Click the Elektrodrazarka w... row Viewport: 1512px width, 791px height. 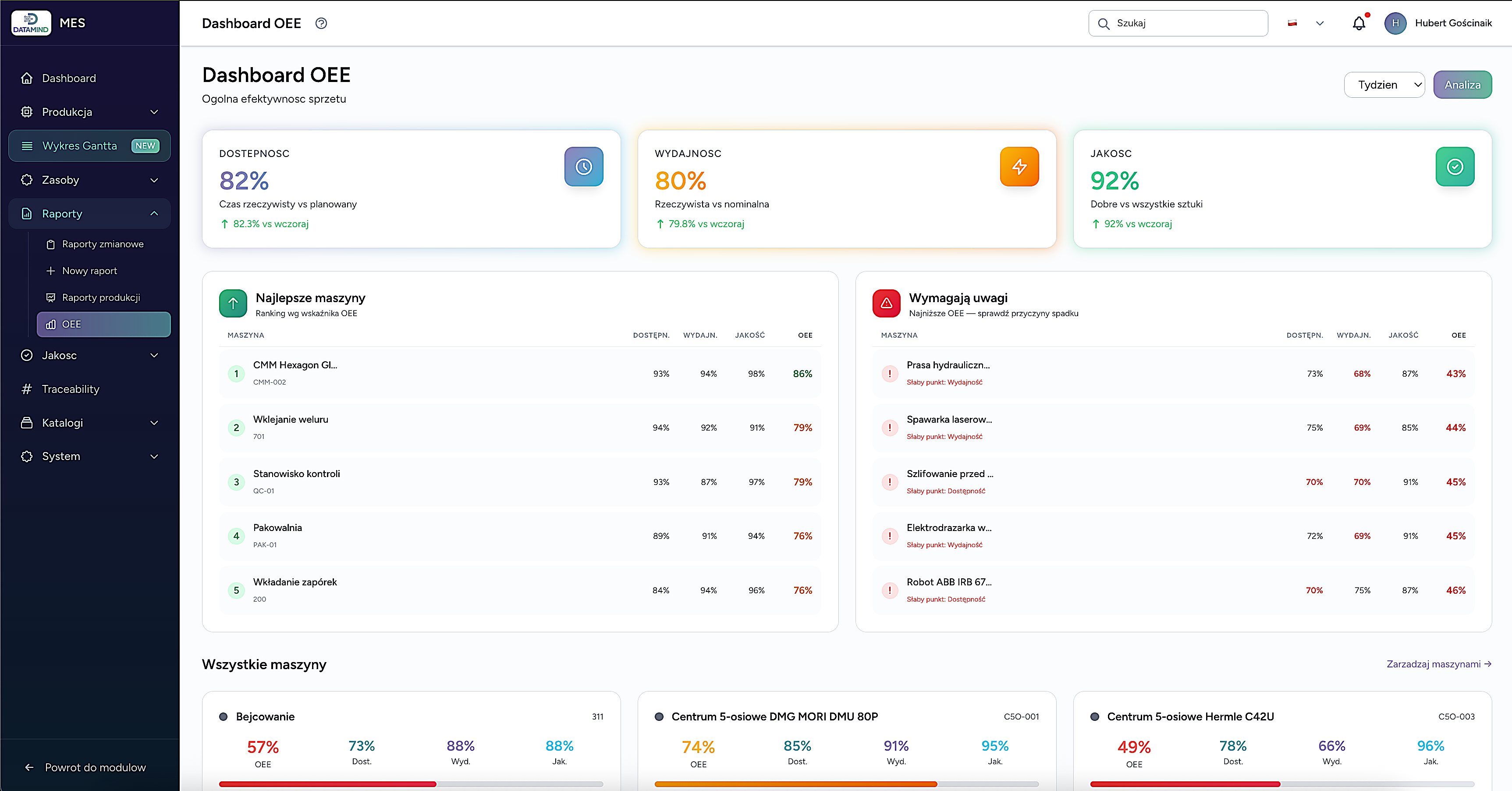tap(1173, 536)
